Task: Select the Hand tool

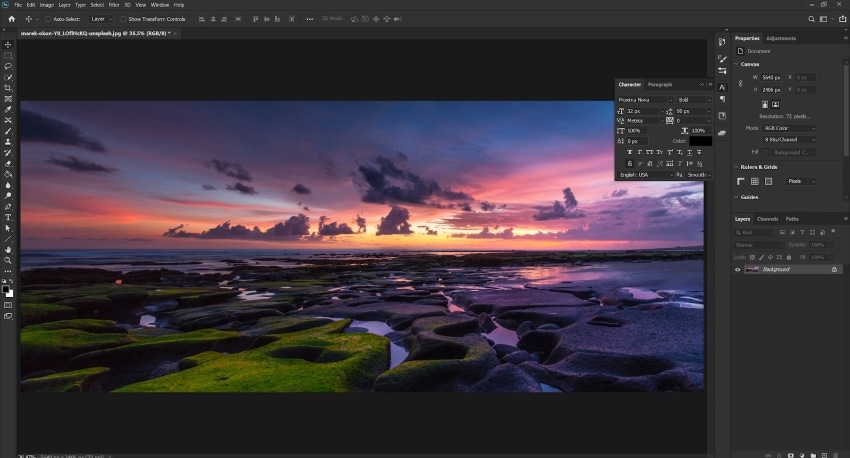Action: coord(8,249)
